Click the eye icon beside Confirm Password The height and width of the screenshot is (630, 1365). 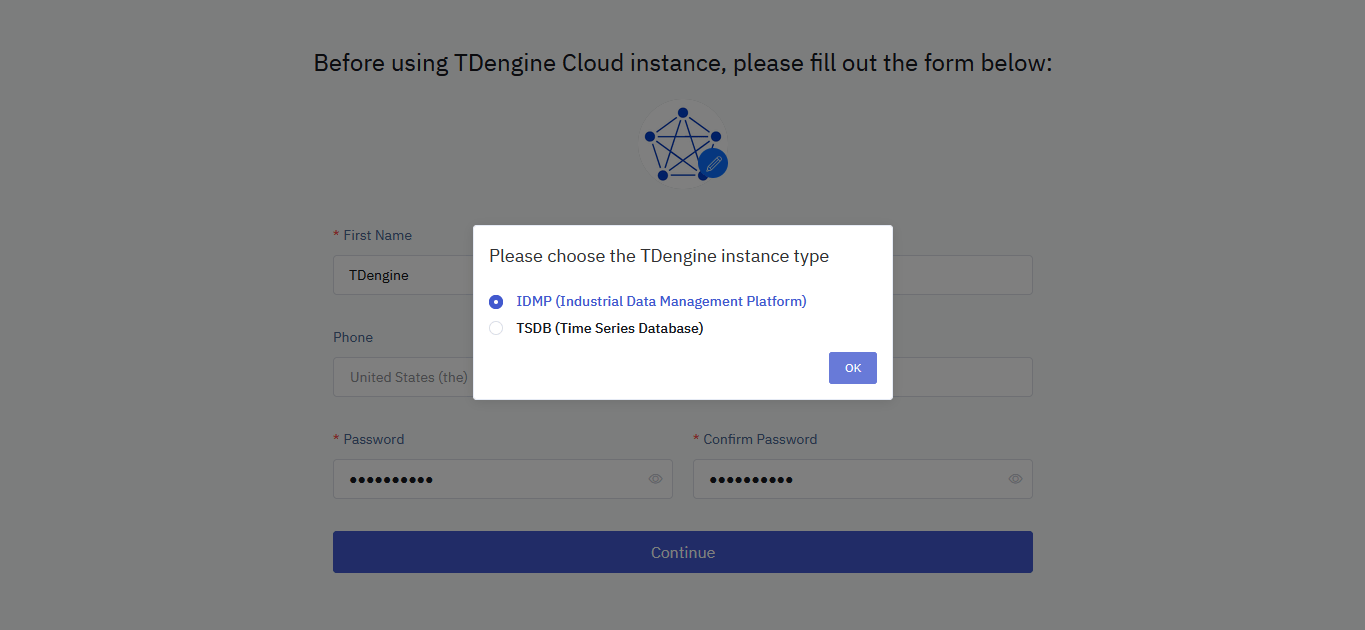pyautogui.click(x=1014, y=479)
